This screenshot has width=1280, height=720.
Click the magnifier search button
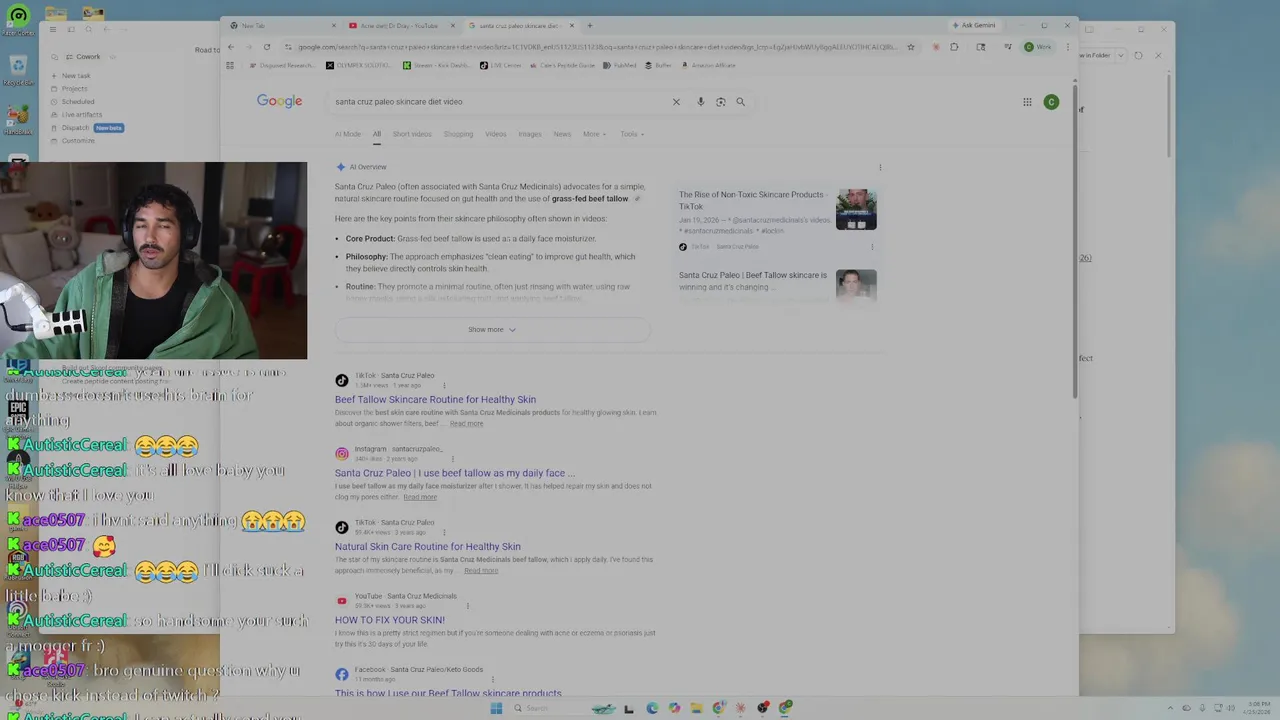tap(741, 102)
